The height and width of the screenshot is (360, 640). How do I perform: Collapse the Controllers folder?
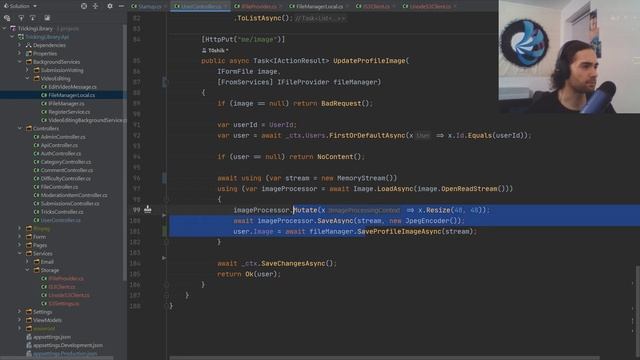pyautogui.click(x=19, y=129)
